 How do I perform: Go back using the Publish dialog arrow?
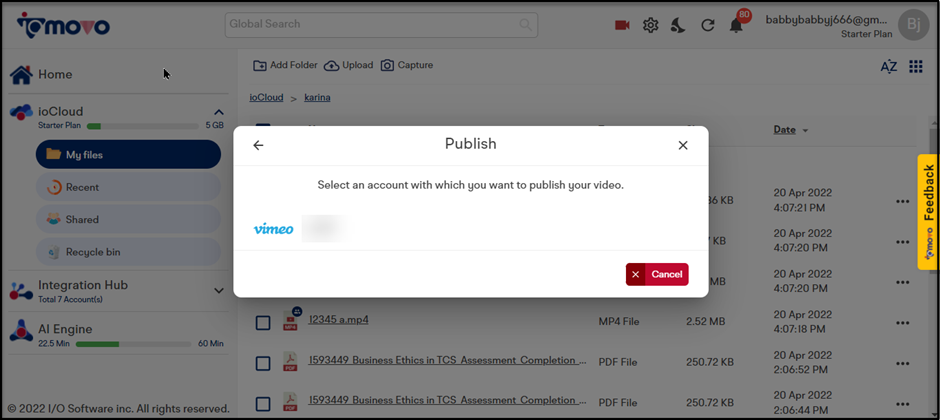(x=258, y=145)
